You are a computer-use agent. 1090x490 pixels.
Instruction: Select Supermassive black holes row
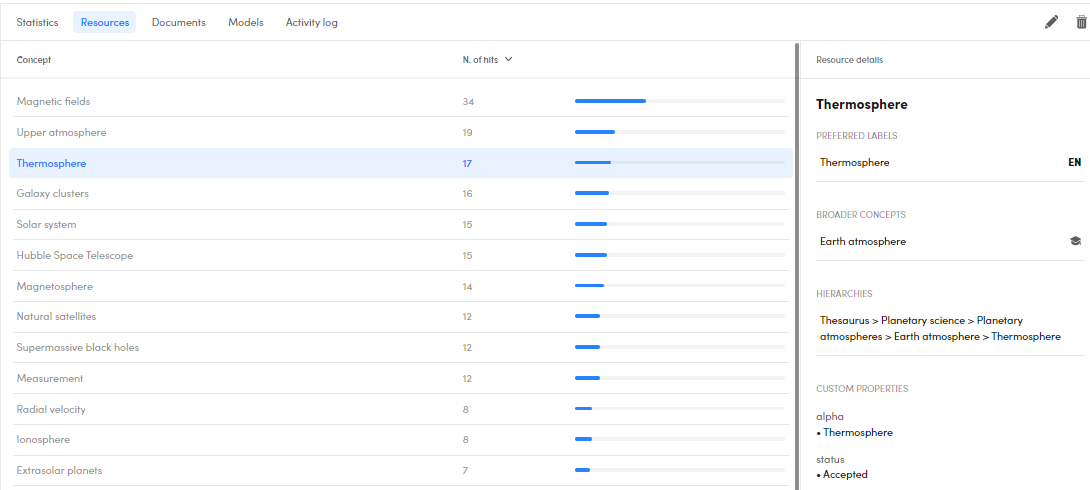(78, 348)
